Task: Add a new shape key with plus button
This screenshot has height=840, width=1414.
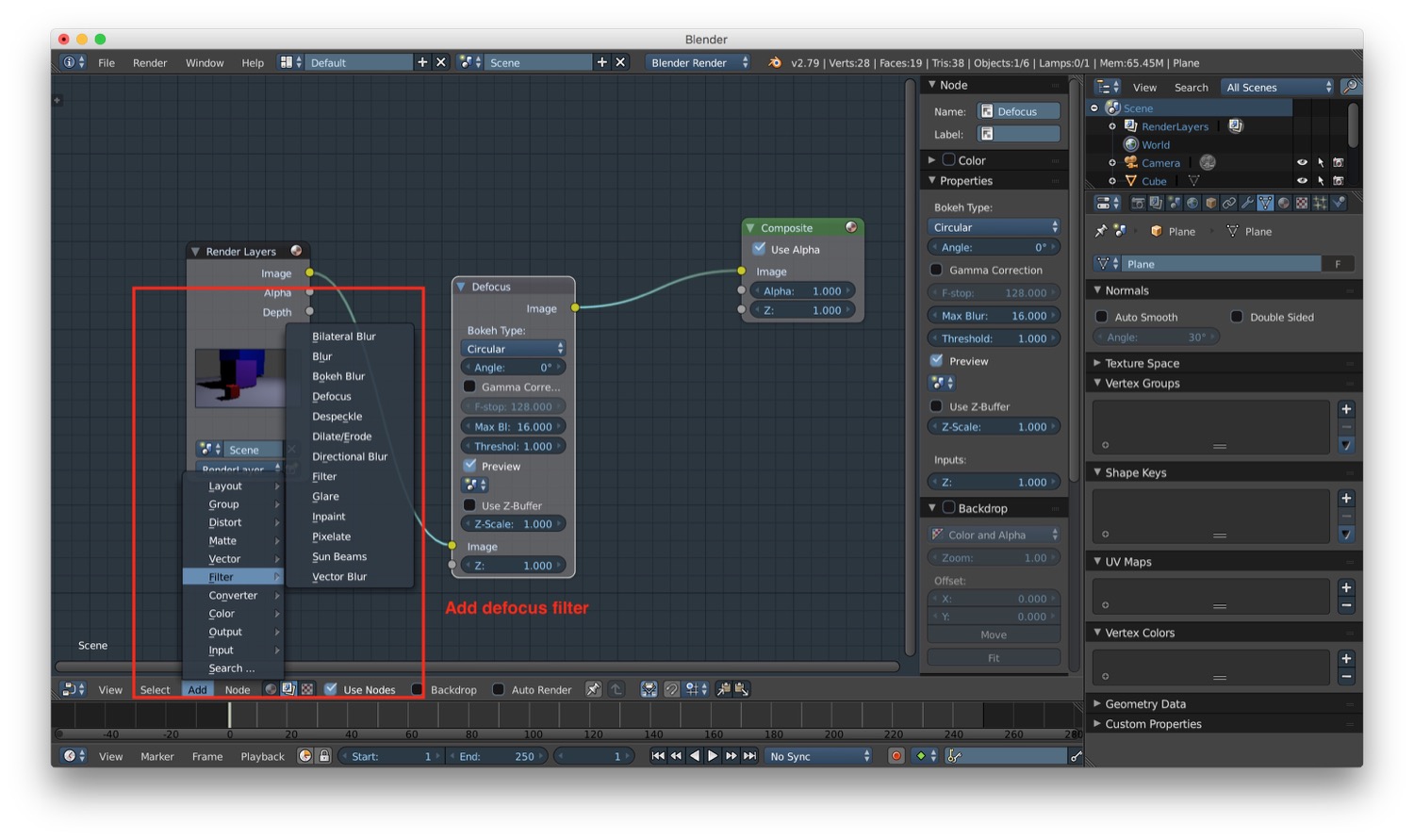Action: click(1346, 498)
